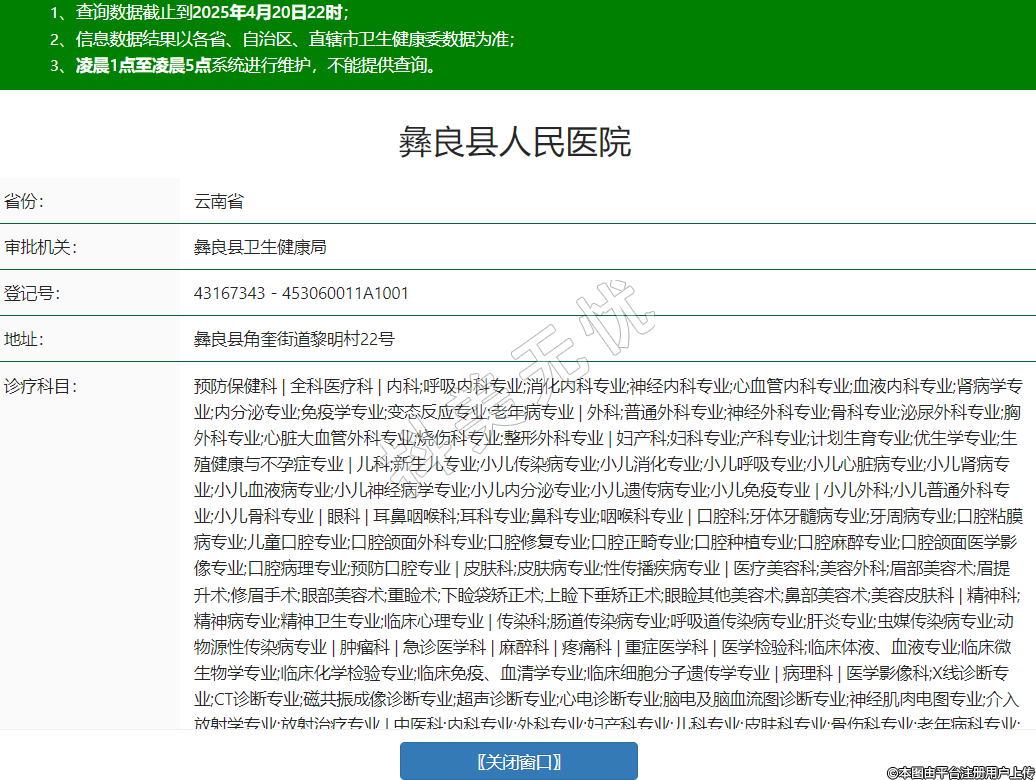Select registration number 43167343 - 453060011A1001
Image resolution: width=1036 pixels, height=780 pixels.
point(301,293)
